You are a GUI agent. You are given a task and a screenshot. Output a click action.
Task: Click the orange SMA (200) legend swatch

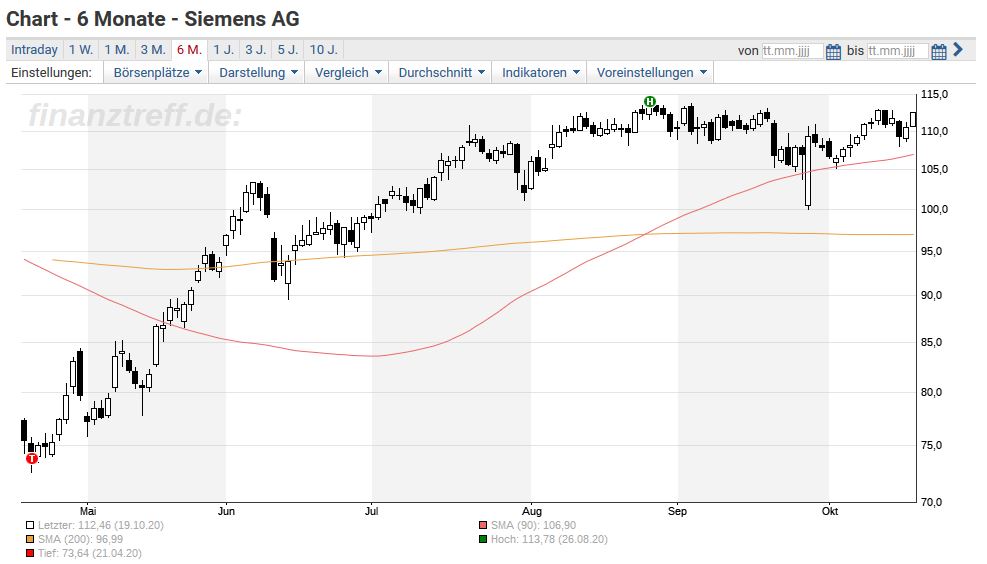click(x=30, y=539)
